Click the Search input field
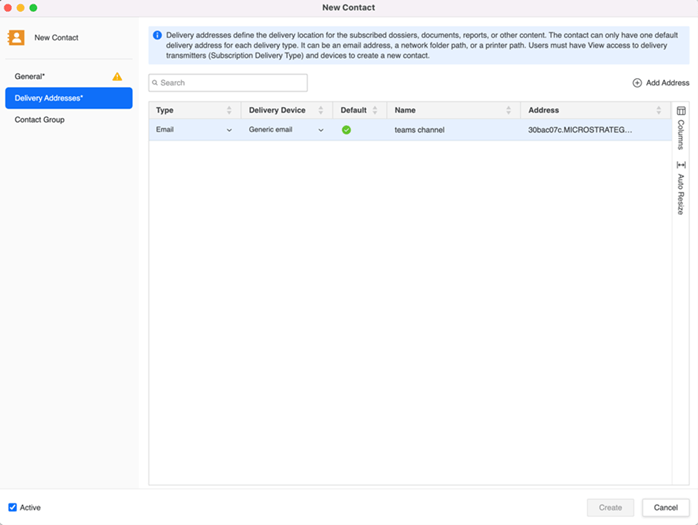This screenshot has height=525, width=698. pyautogui.click(x=230, y=83)
